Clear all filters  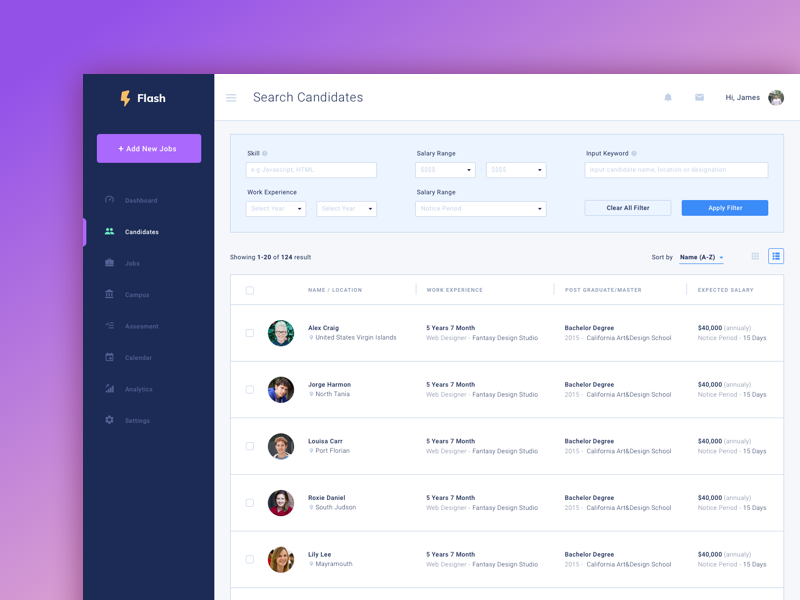[x=627, y=207]
